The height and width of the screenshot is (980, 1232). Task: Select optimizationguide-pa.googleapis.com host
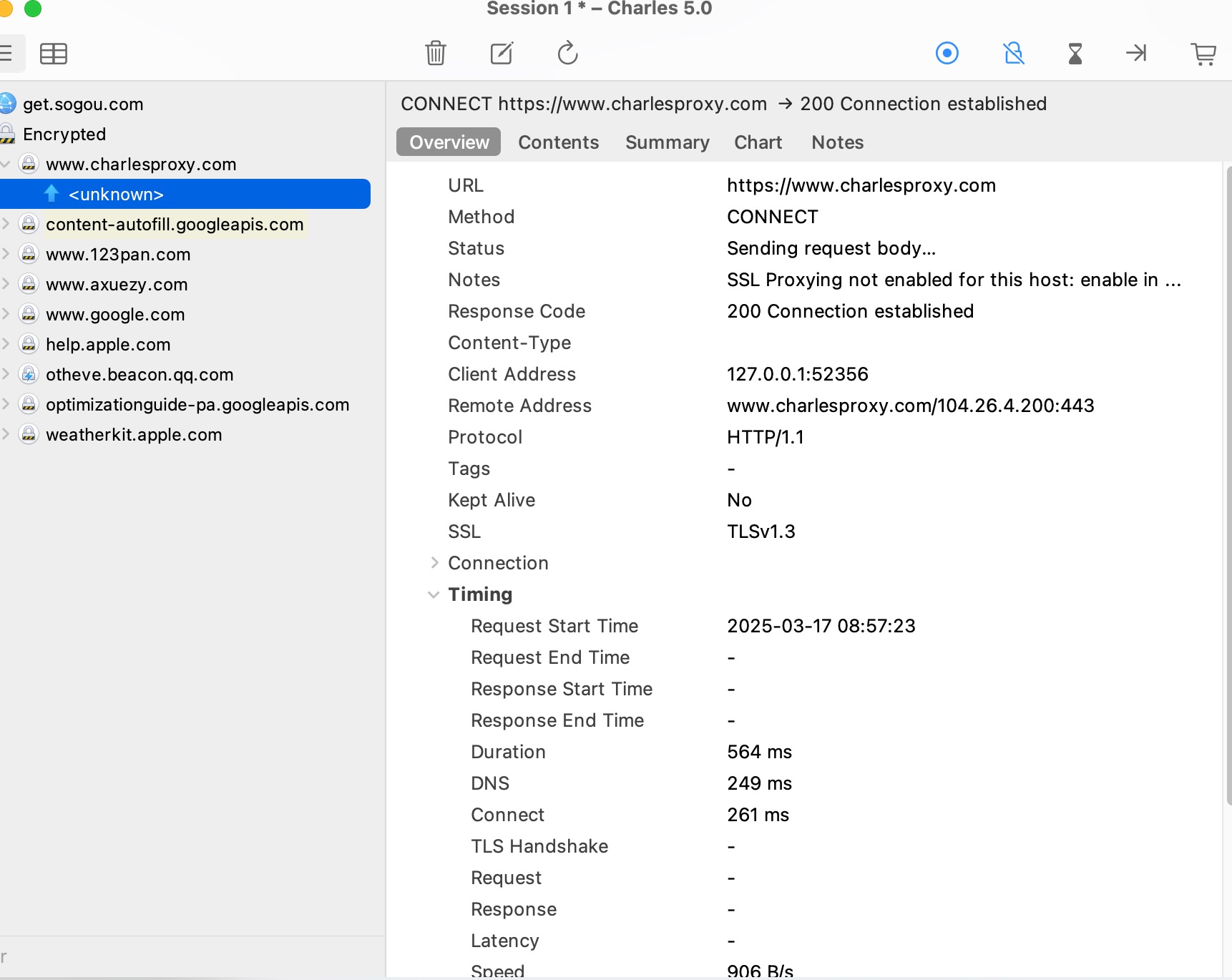click(x=197, y=404)
